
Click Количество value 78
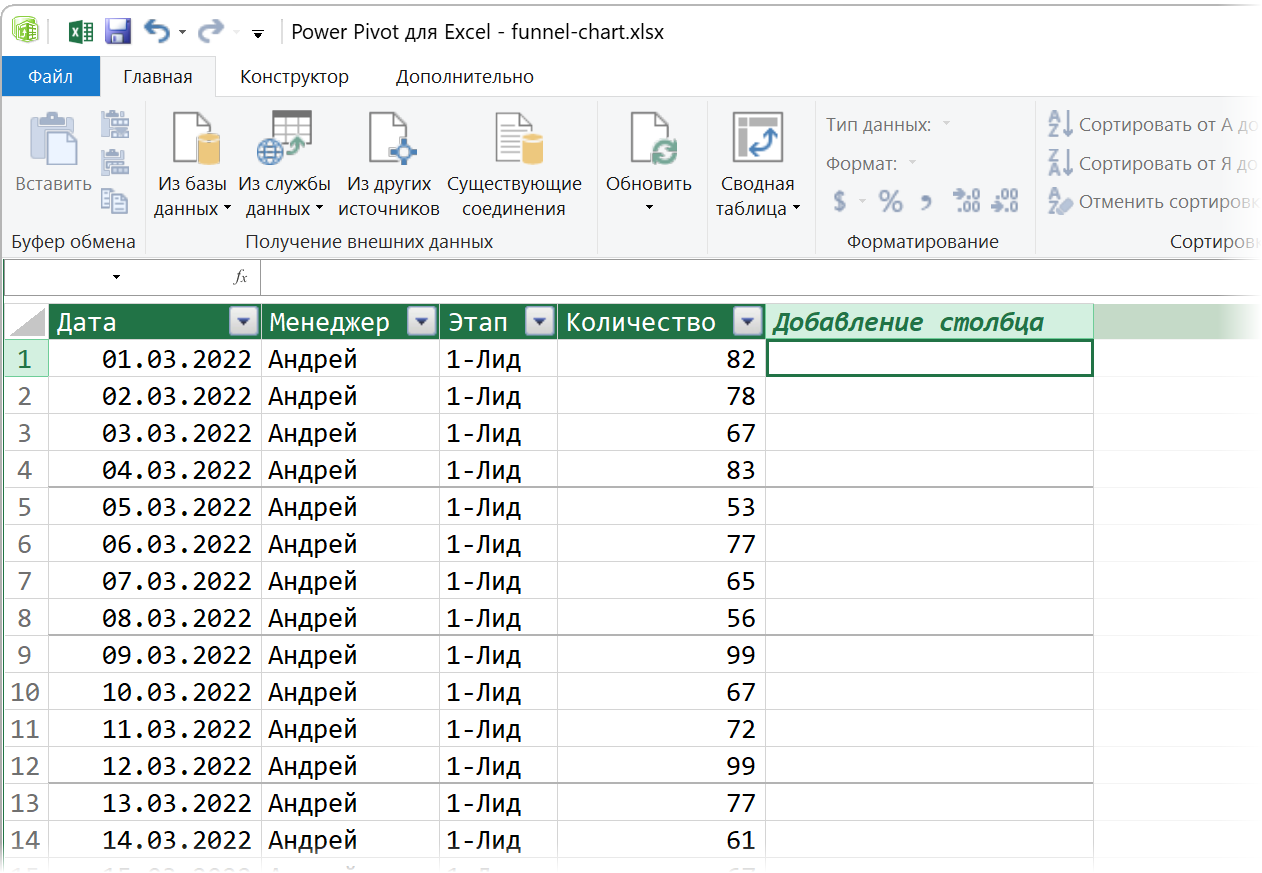pos(662,396)
